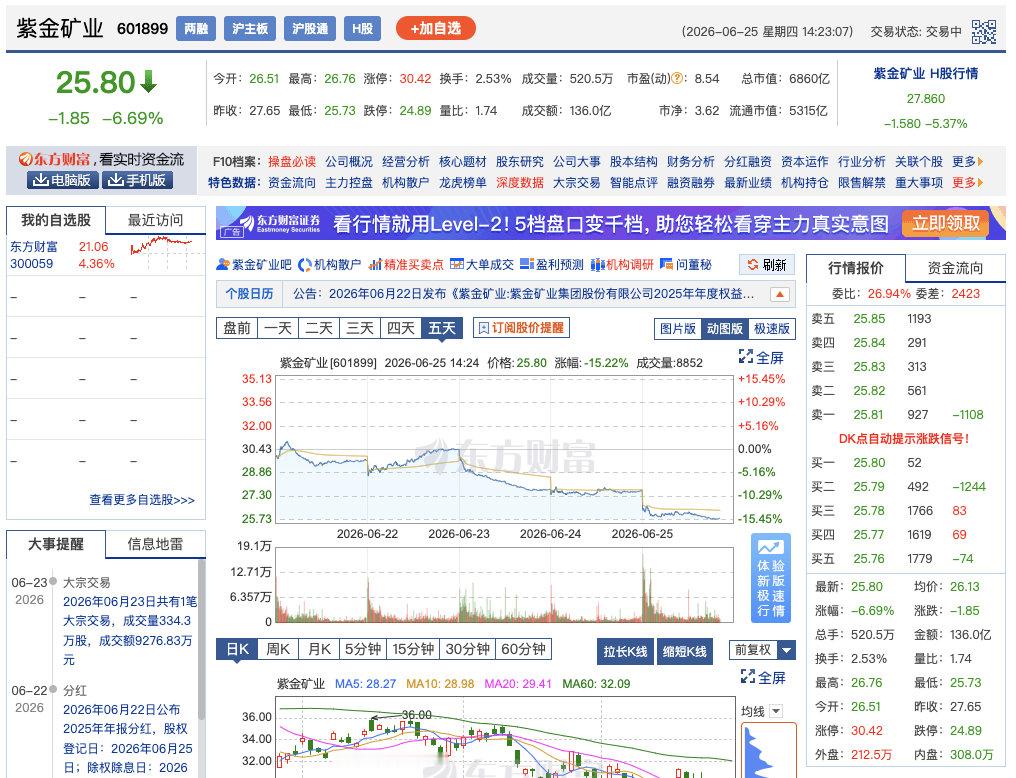Switch to 资金流向 tab
The image size is (1016, 778).
click(955, 268)
